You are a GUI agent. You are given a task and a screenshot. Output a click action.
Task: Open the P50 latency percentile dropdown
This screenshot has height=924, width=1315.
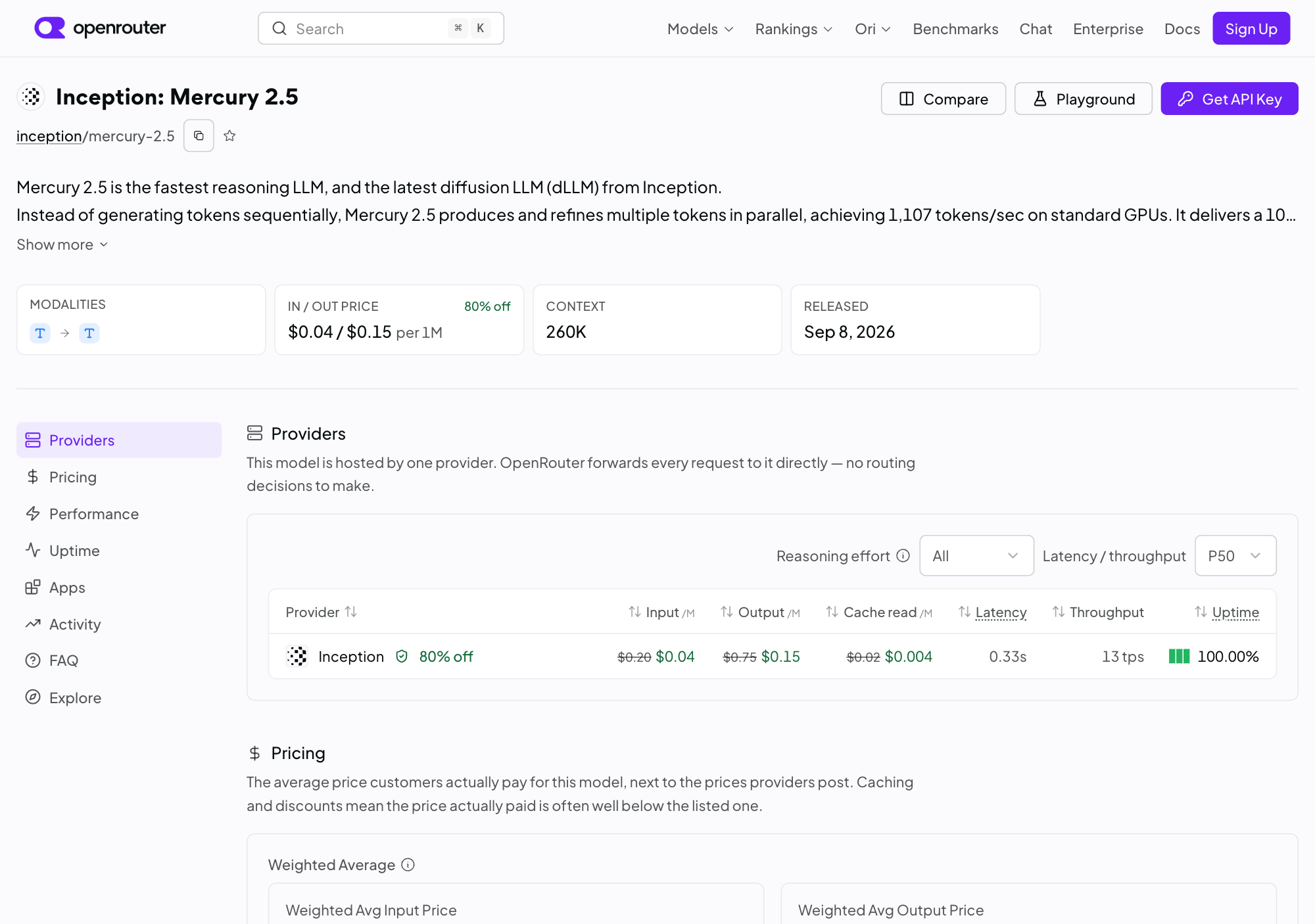[1235, 556]
